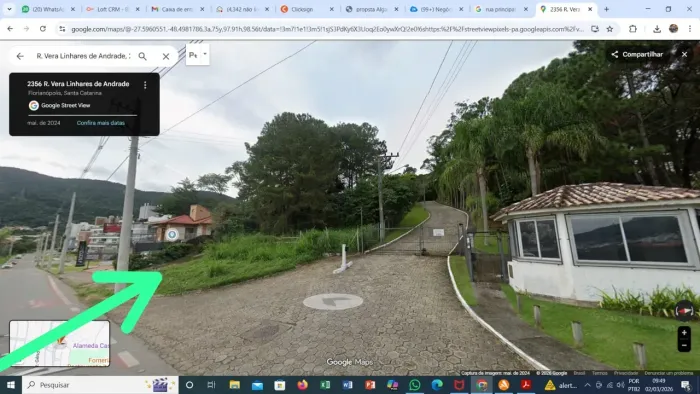The image size is (700, 394).
Task: Open Microsoft Edge from taskbar
Action: (x=437, y=385)
